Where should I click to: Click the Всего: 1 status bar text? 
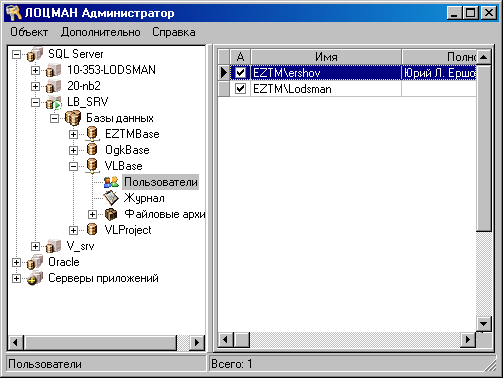232,364
